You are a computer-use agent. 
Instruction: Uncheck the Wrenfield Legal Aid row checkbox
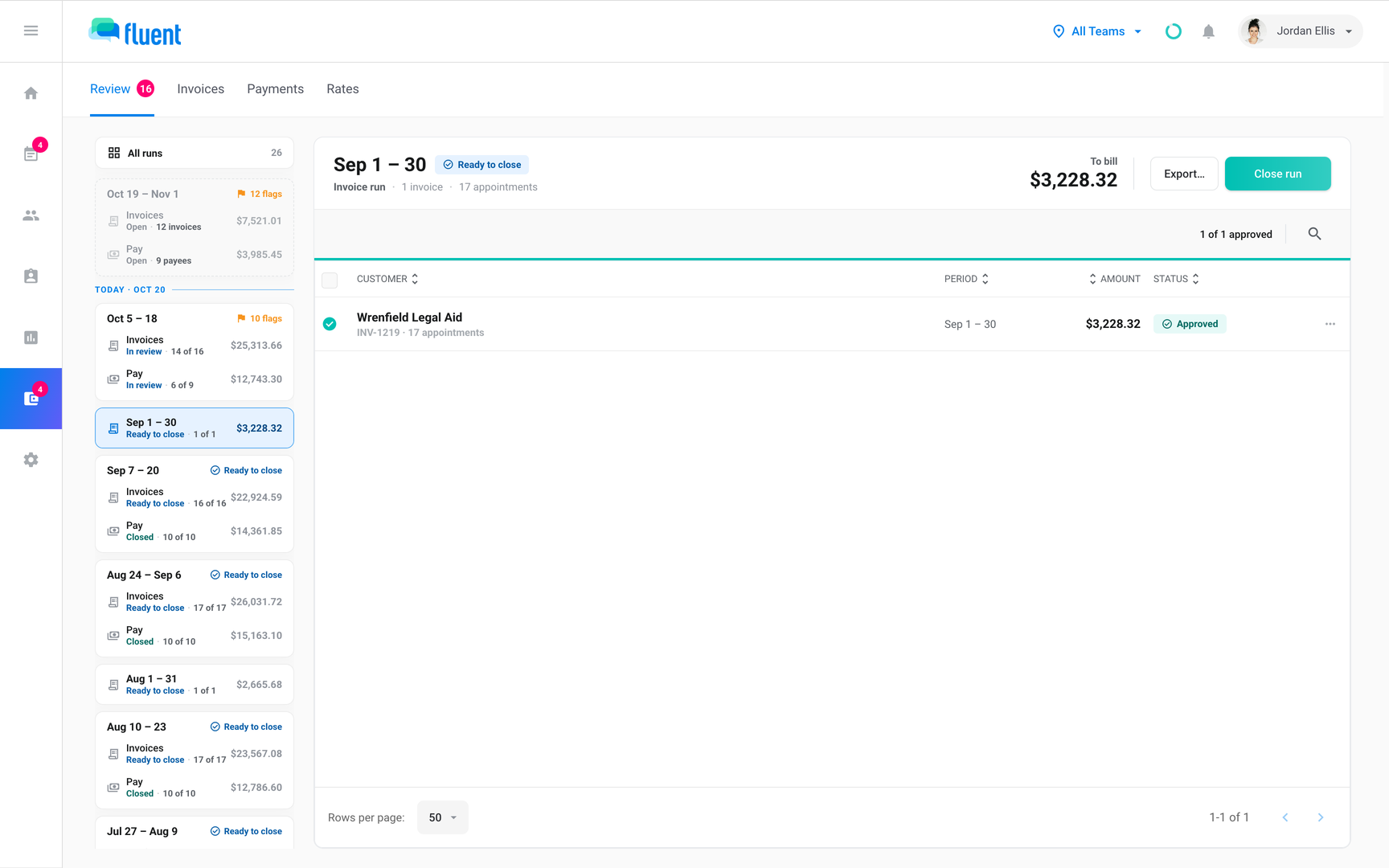tap(330, 324)
